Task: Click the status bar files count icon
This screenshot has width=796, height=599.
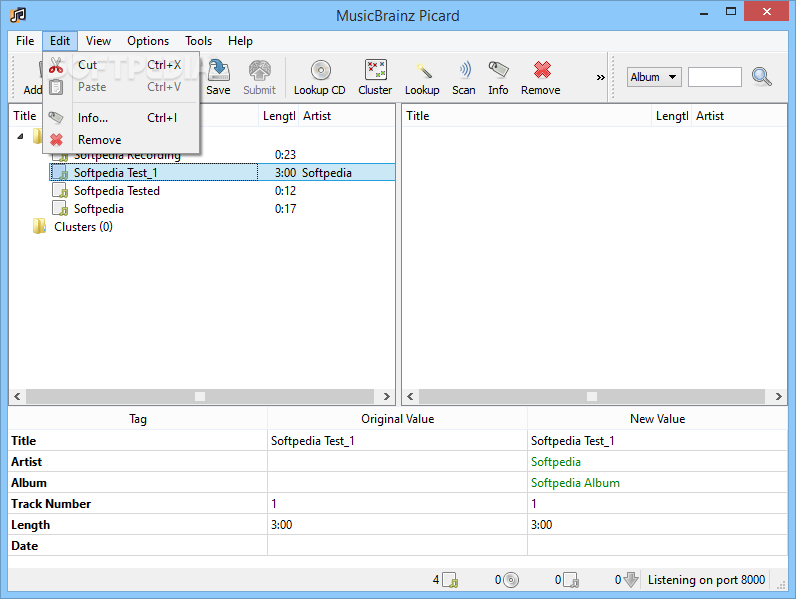Action: 450,580
